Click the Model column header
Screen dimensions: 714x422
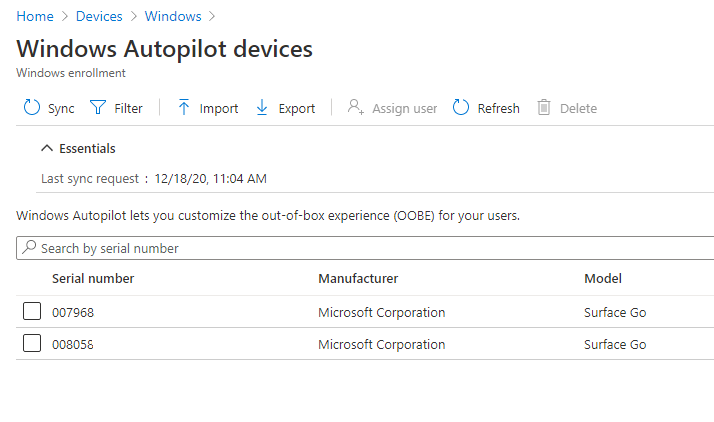(x=602, y=278)
